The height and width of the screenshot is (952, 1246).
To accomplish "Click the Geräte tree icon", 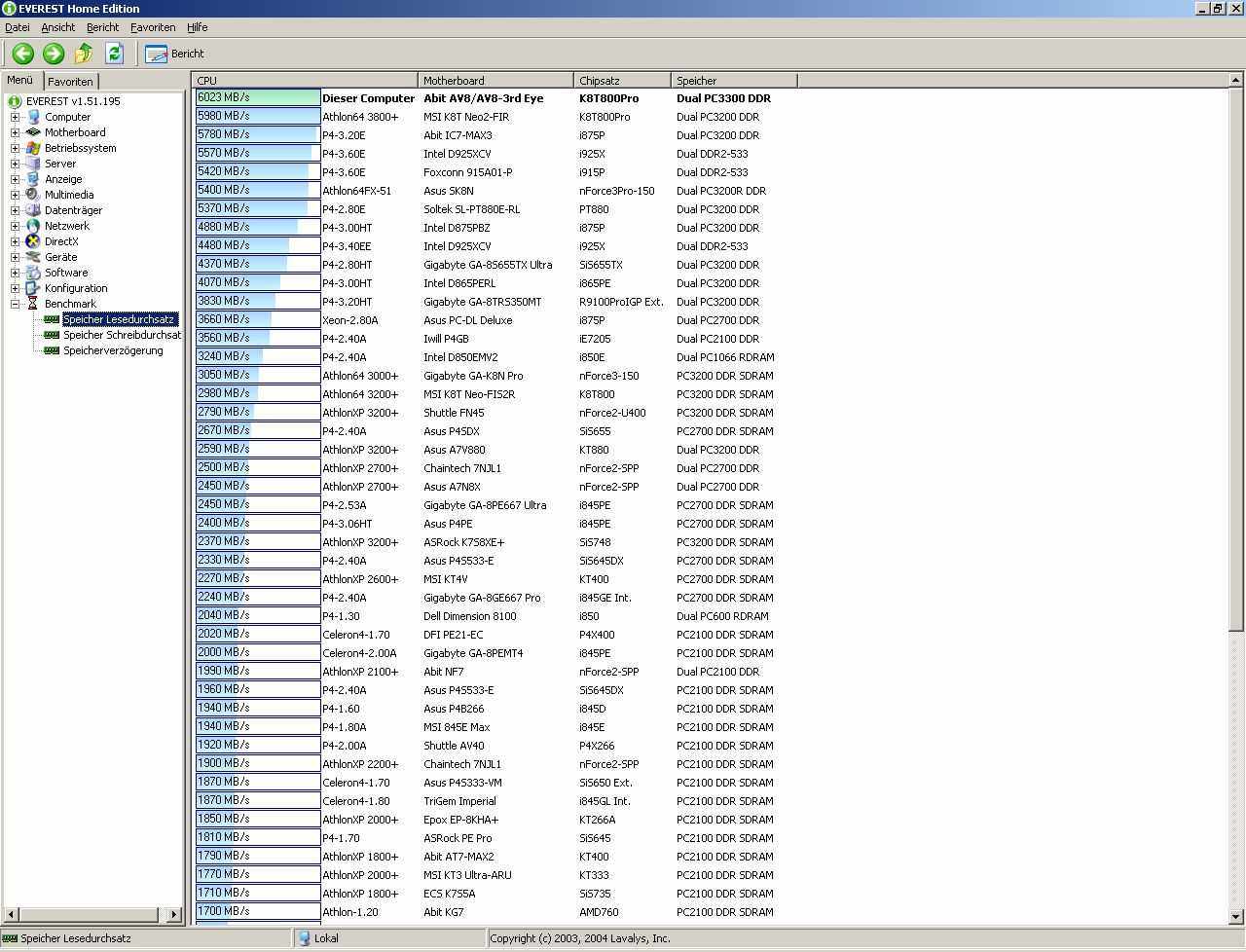I will tap(33, 257).
